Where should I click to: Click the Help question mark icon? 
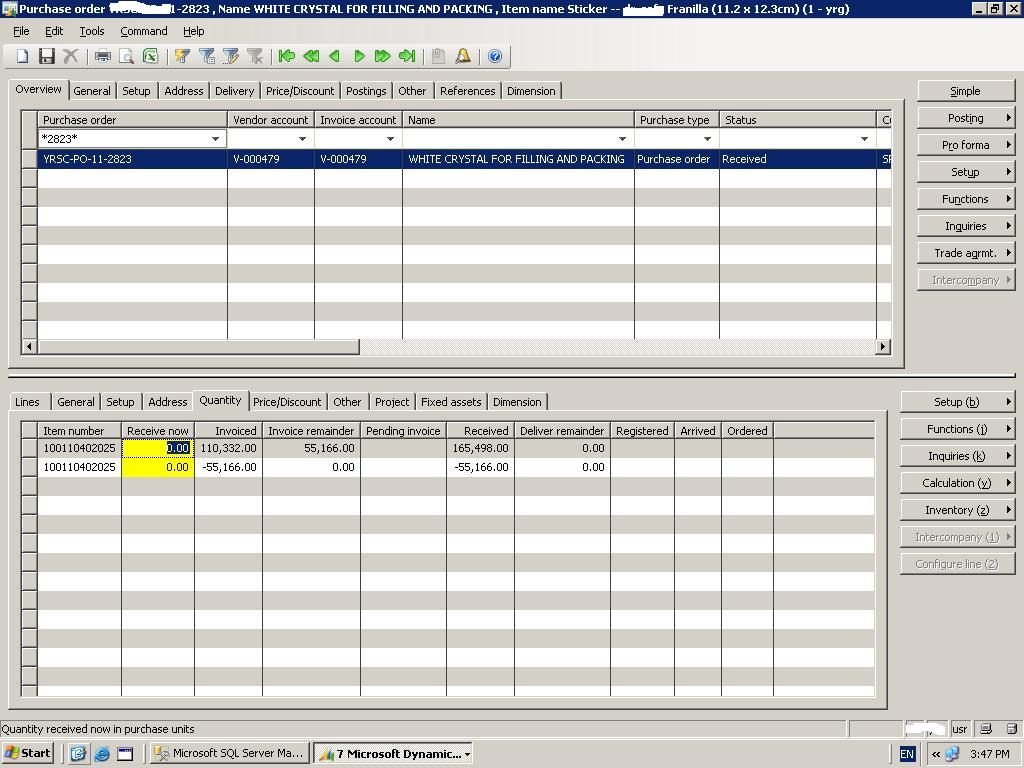(495, 56)
